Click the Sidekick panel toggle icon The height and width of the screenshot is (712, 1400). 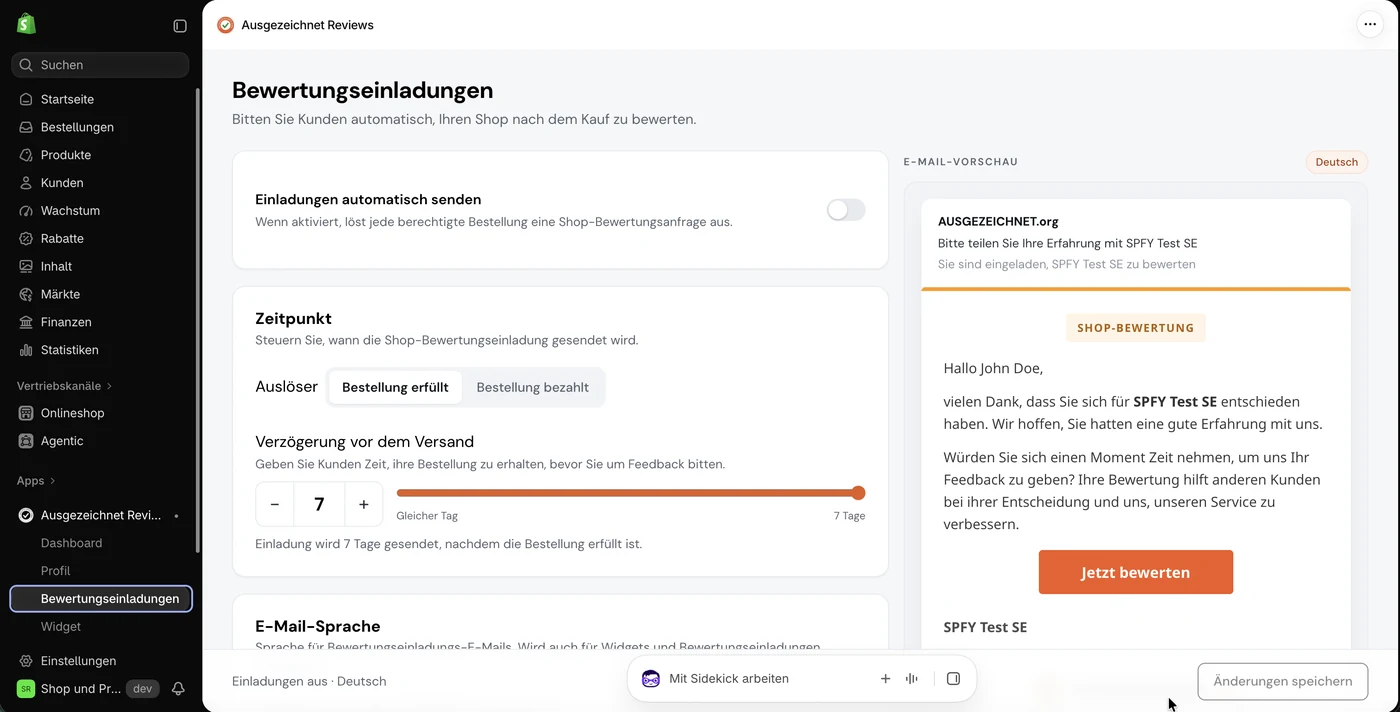pyautogui.click(x=953, y=679)
